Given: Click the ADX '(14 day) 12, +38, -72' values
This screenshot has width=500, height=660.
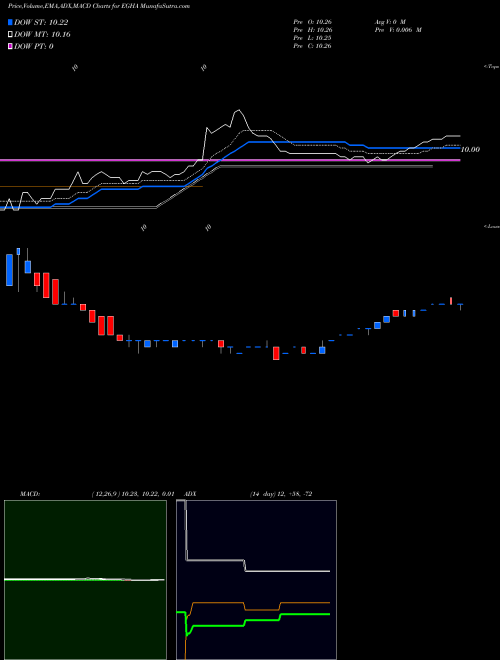Looking at the screenshot, I should point(280,494).
